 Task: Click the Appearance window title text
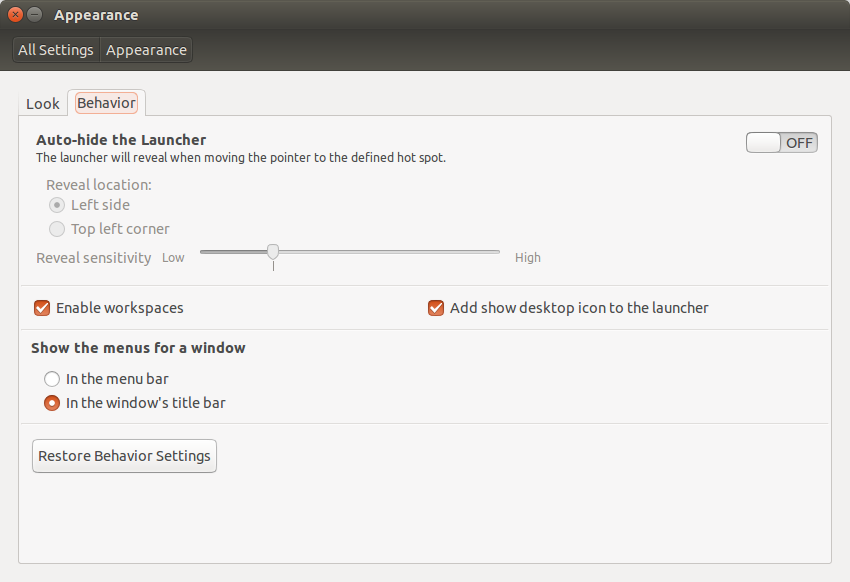pyautogui.click(x=96, y=15)
